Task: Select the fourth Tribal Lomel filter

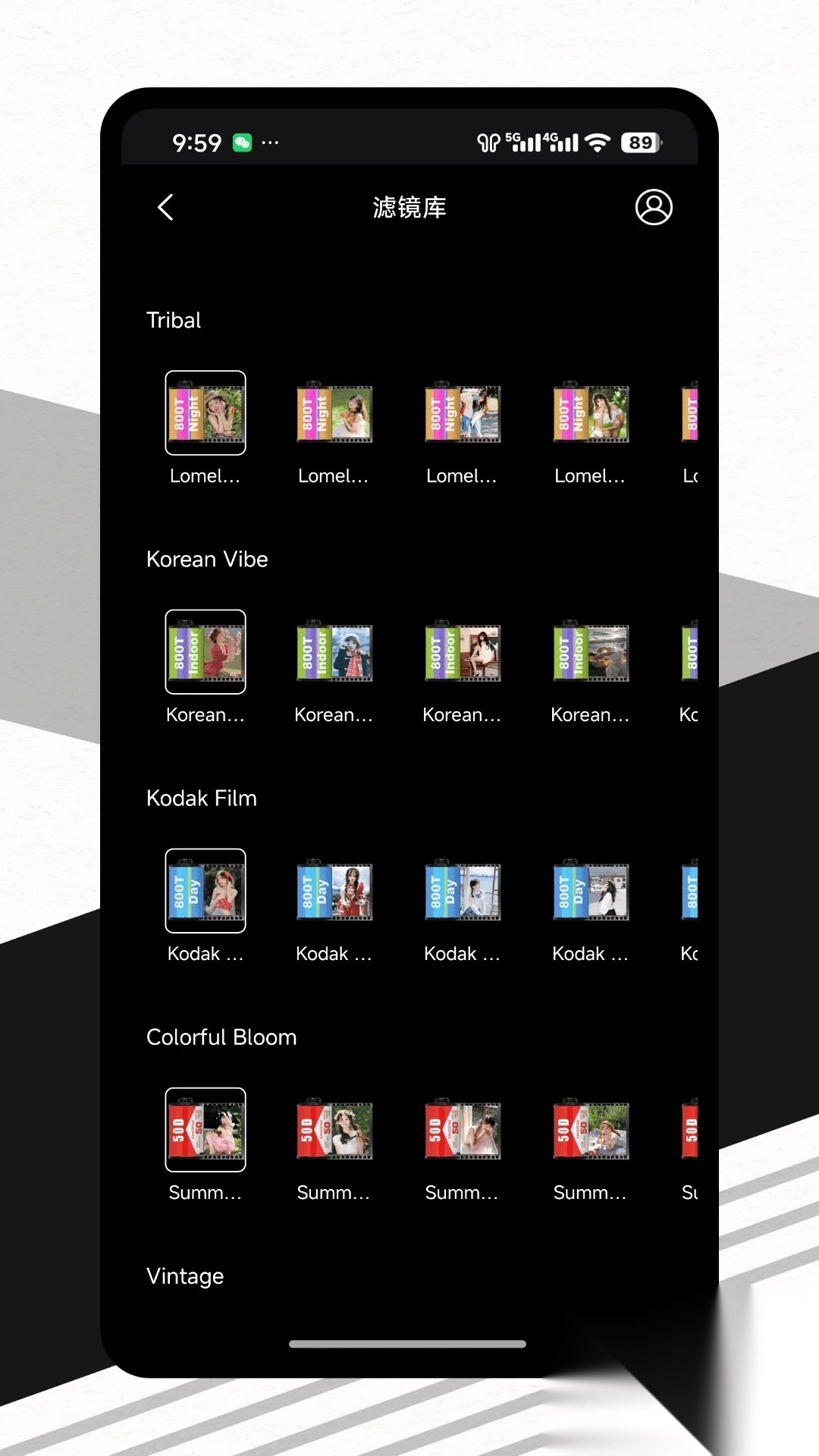Action: click(x=590, y=413)
